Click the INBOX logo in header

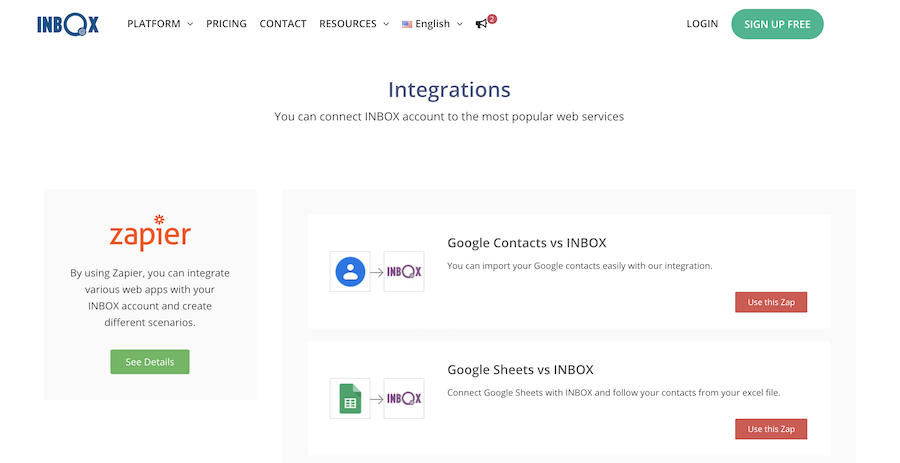click(67, 24)
